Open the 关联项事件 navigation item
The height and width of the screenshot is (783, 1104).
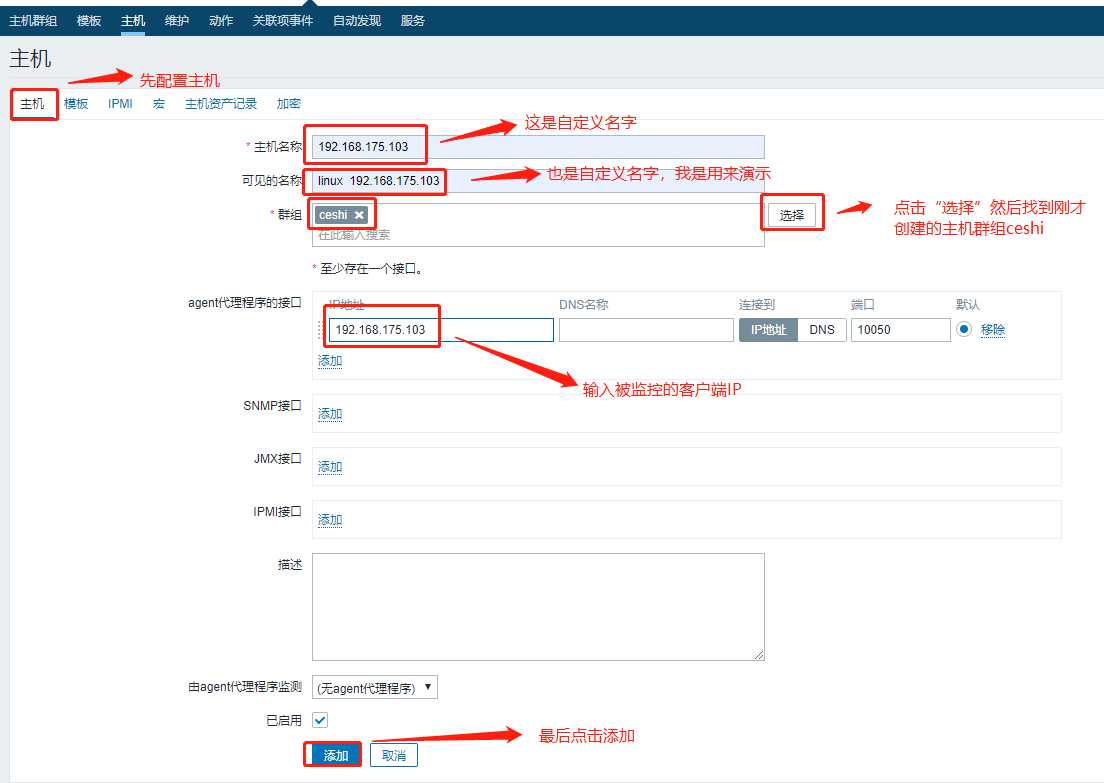coord(283,20)
